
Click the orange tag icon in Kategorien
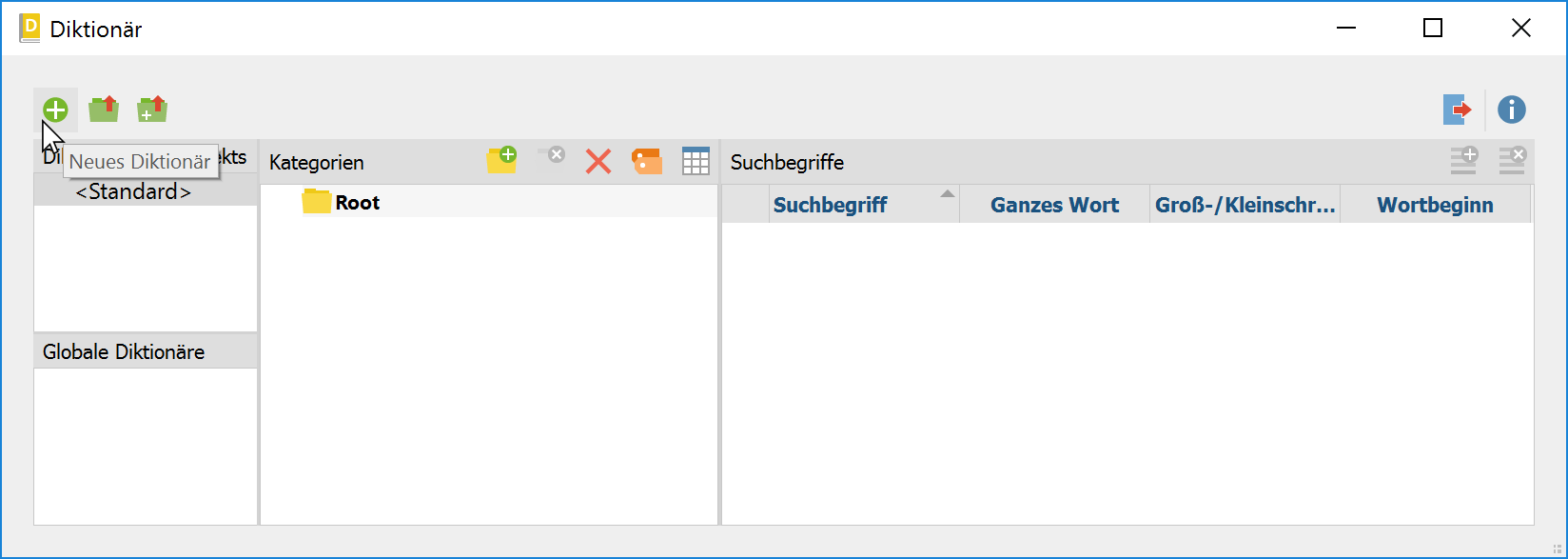[x=647, y=161]
